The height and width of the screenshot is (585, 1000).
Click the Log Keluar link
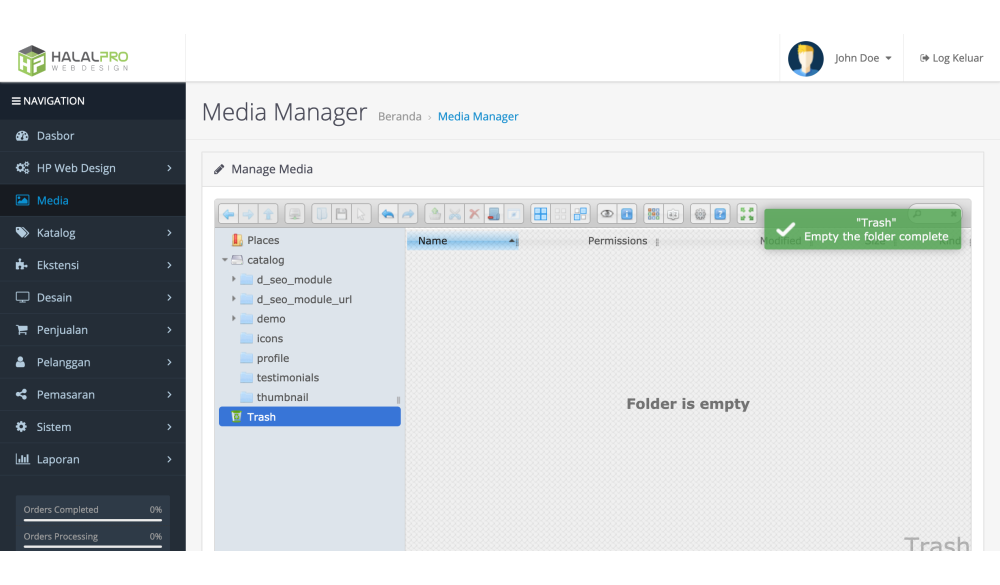(x=952, y=58)
